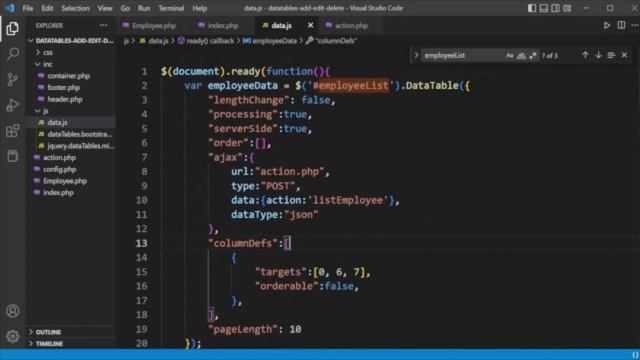Toggle find in selection
This screenshot has height=360, width=640.
click(x=611, y=55)
